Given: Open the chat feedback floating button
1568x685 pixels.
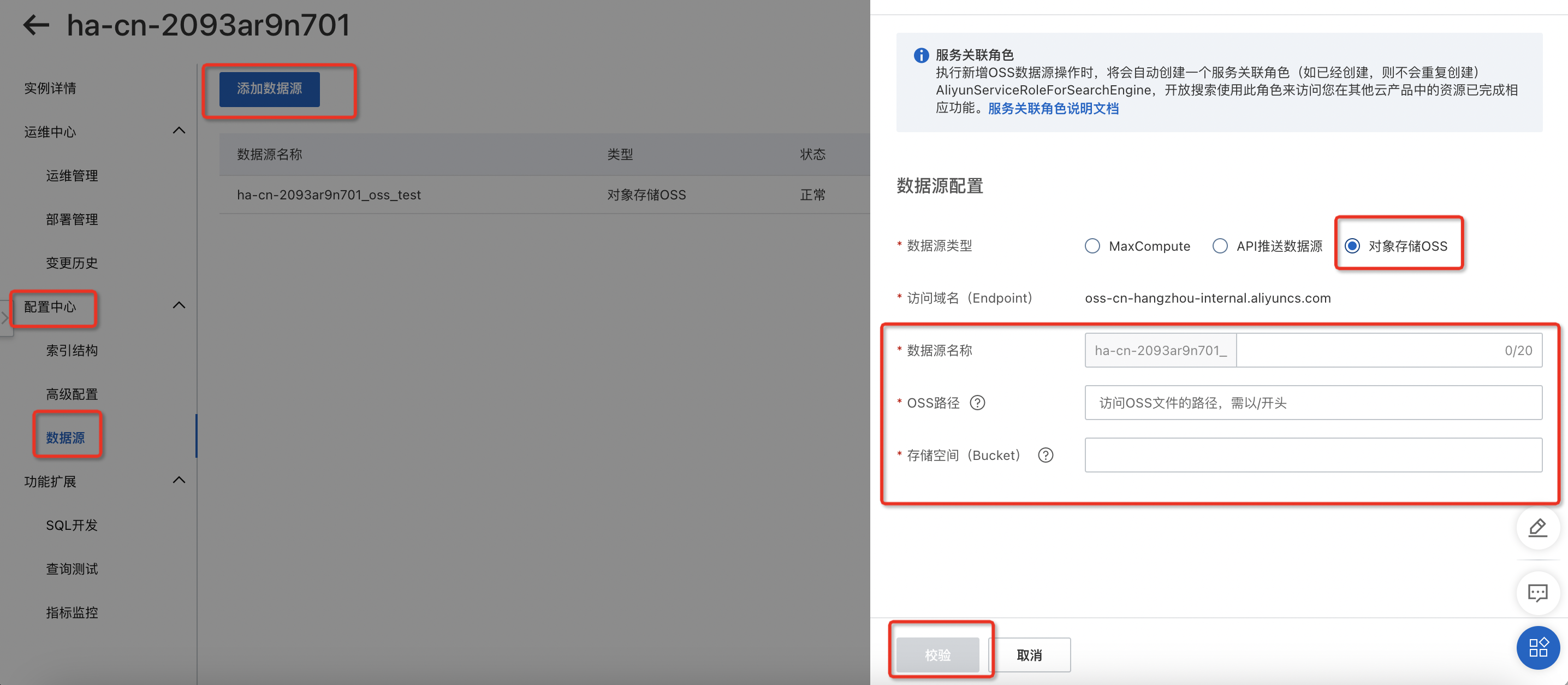Looking at the screenshot, I should [1537, 593].
